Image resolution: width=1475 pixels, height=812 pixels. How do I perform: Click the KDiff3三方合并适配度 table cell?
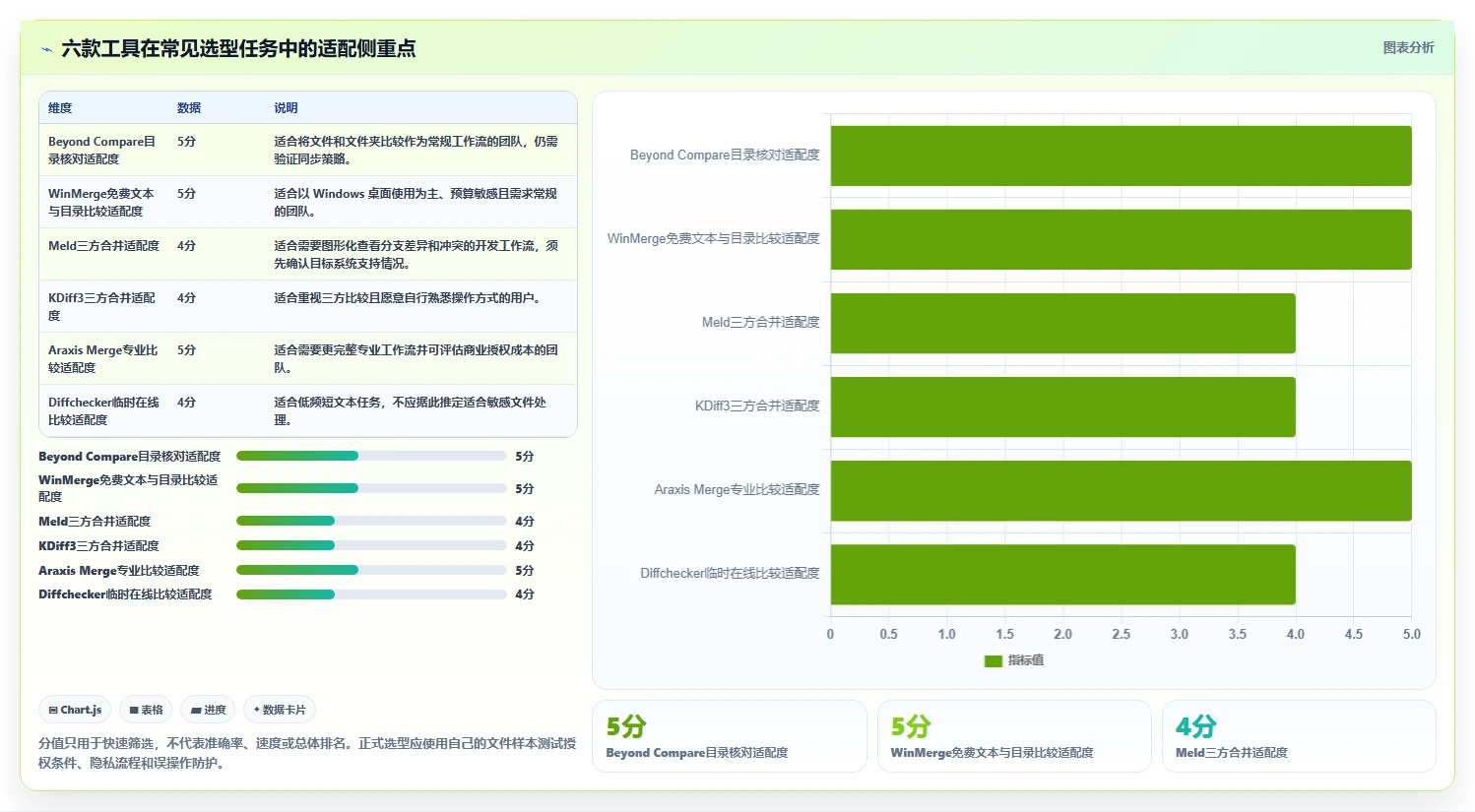click(103, 306)
